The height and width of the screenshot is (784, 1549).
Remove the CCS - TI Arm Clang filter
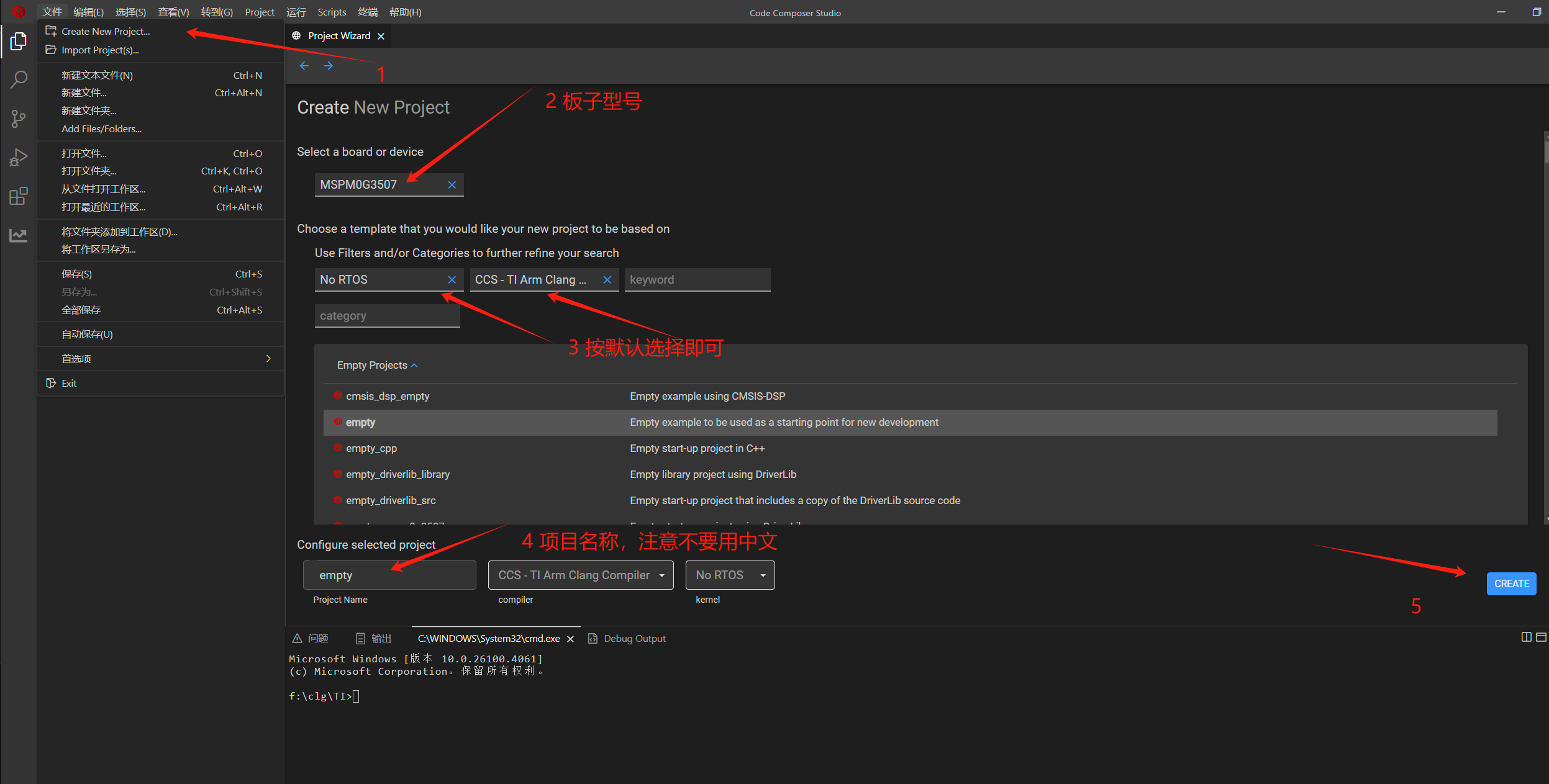(607, 280)
